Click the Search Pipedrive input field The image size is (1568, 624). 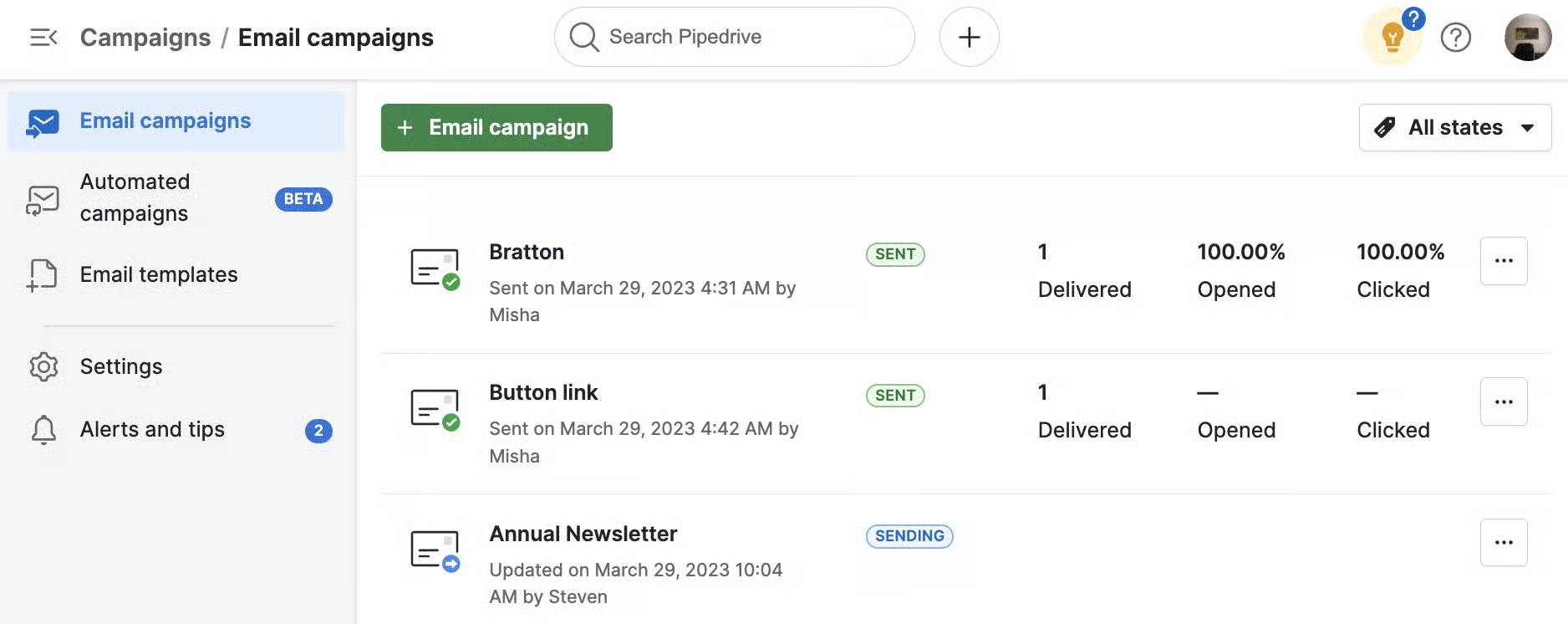coord(734,36)
